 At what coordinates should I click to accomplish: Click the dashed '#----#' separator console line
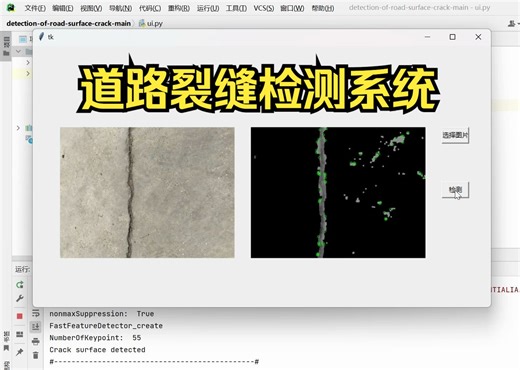coord(154,362)
